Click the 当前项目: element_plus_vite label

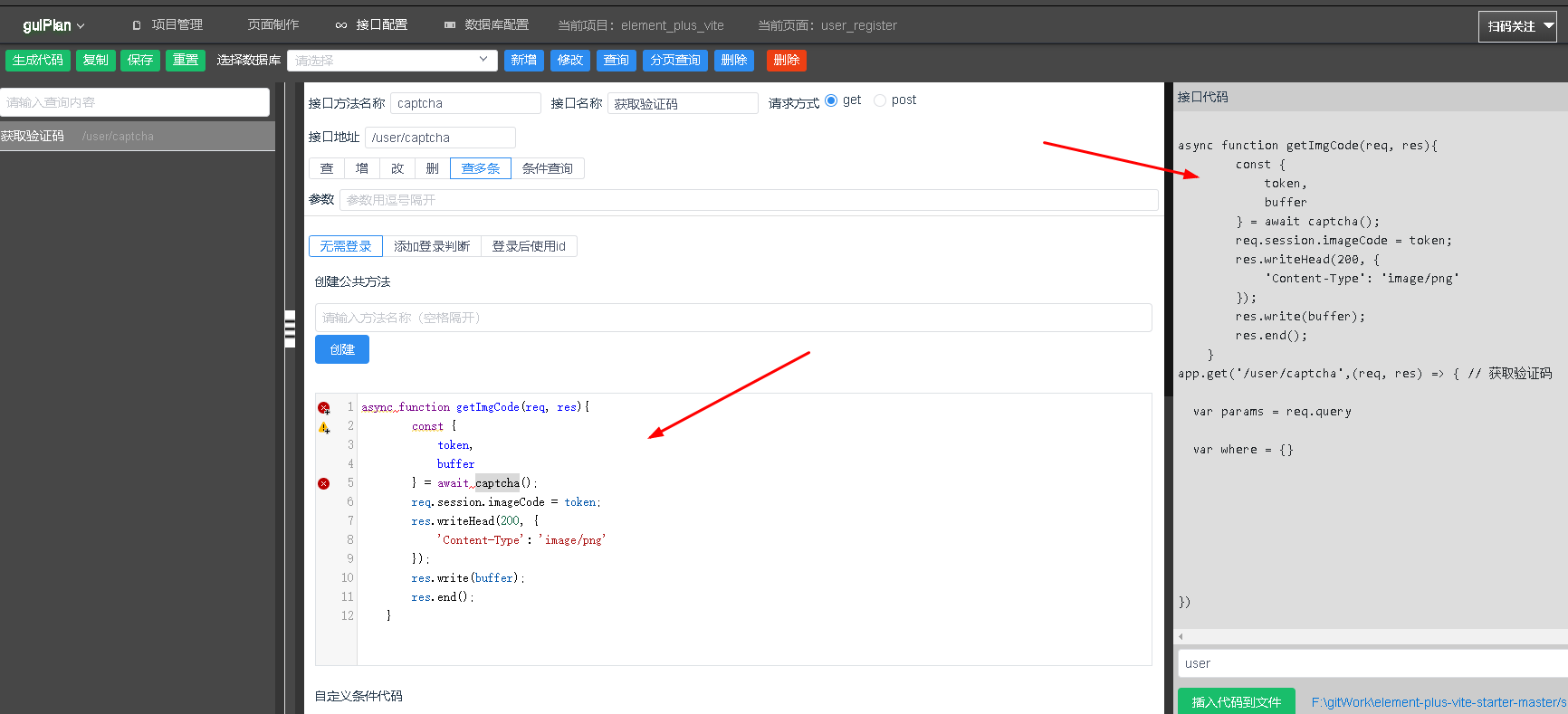tap(641, 25)
